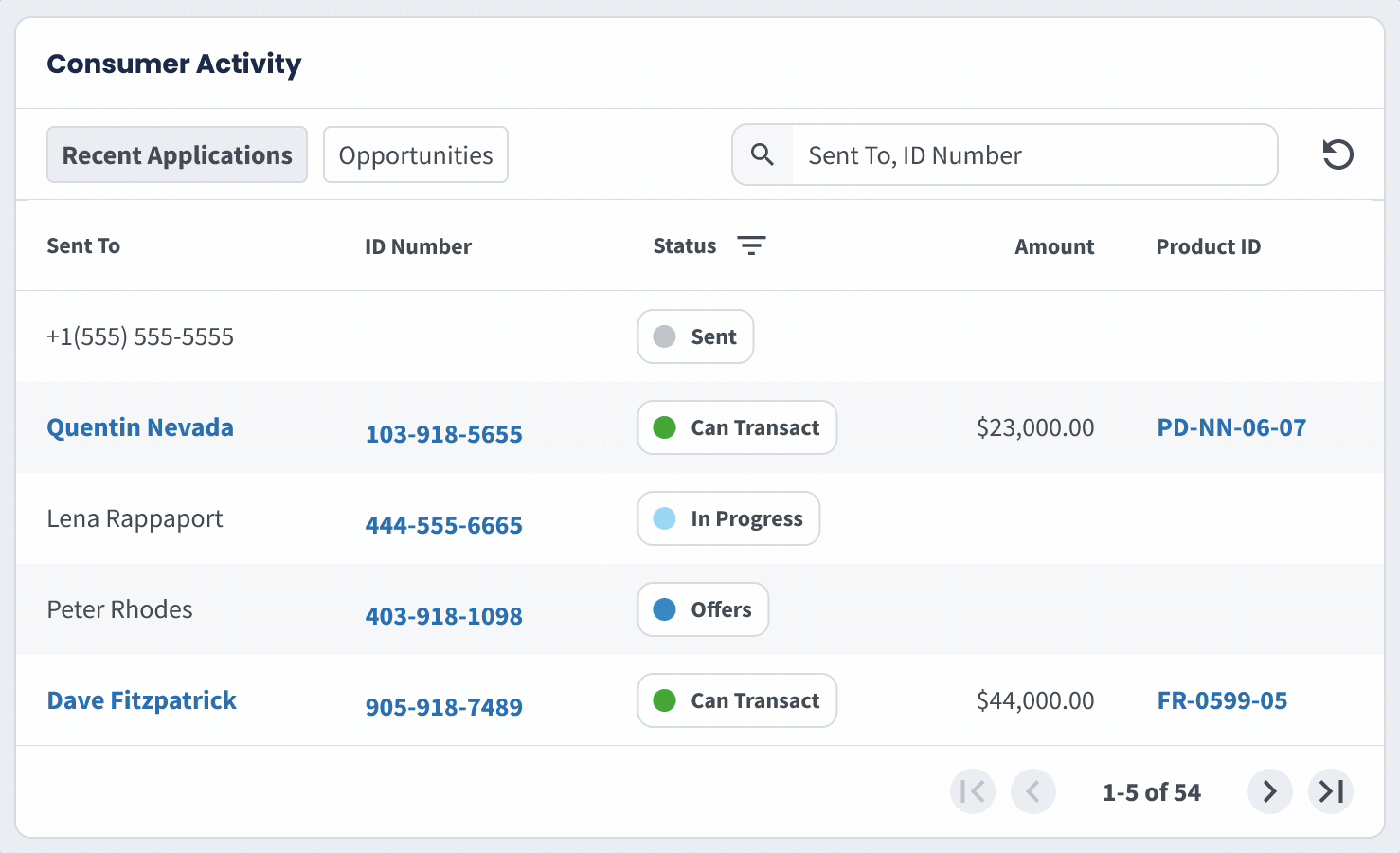This screenshot has height=853, width=1400.
Task: Open product ID FR-0599-05
Action: (1222, 700)
